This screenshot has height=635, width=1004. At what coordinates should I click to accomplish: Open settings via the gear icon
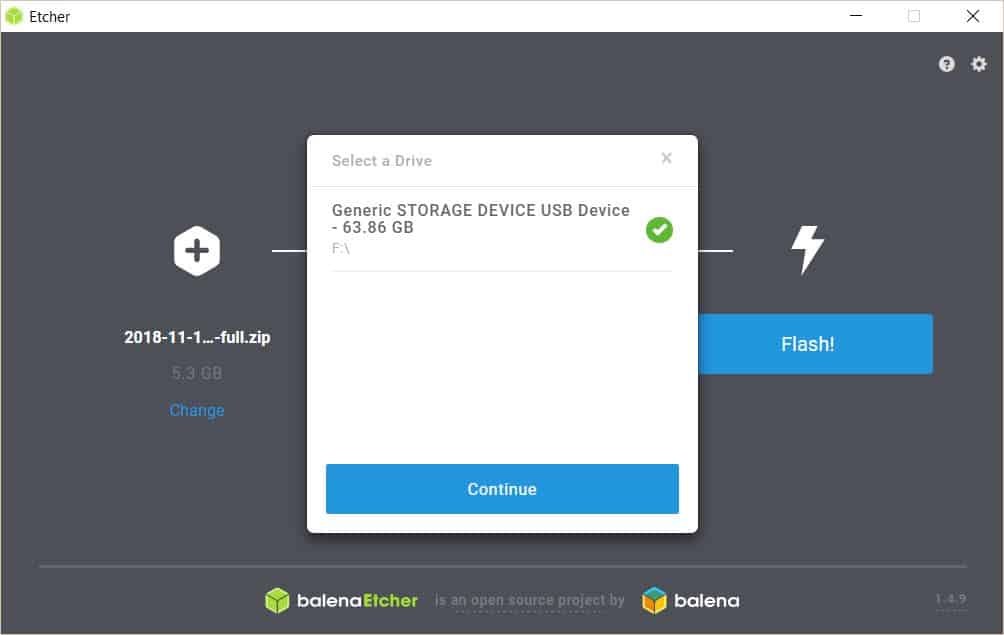click(x=979, y=64)
